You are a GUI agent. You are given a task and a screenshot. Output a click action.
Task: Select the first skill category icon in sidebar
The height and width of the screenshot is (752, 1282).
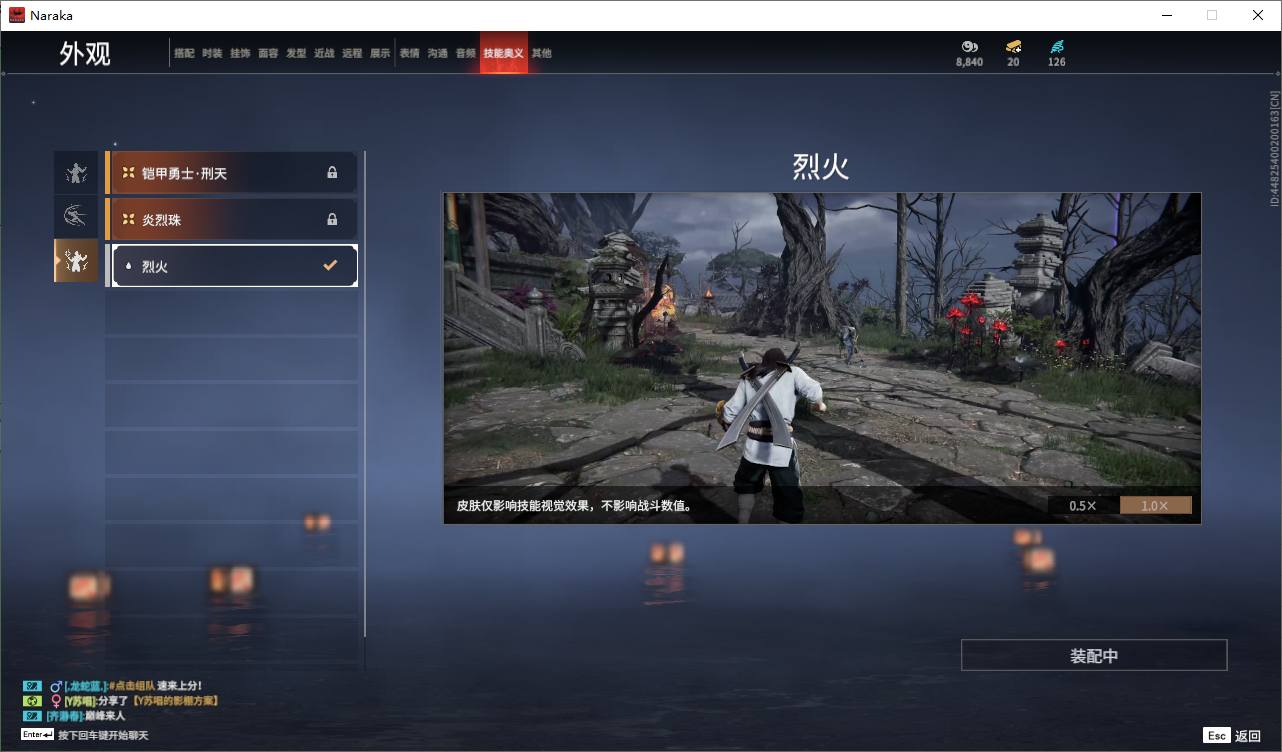(76, 172)
